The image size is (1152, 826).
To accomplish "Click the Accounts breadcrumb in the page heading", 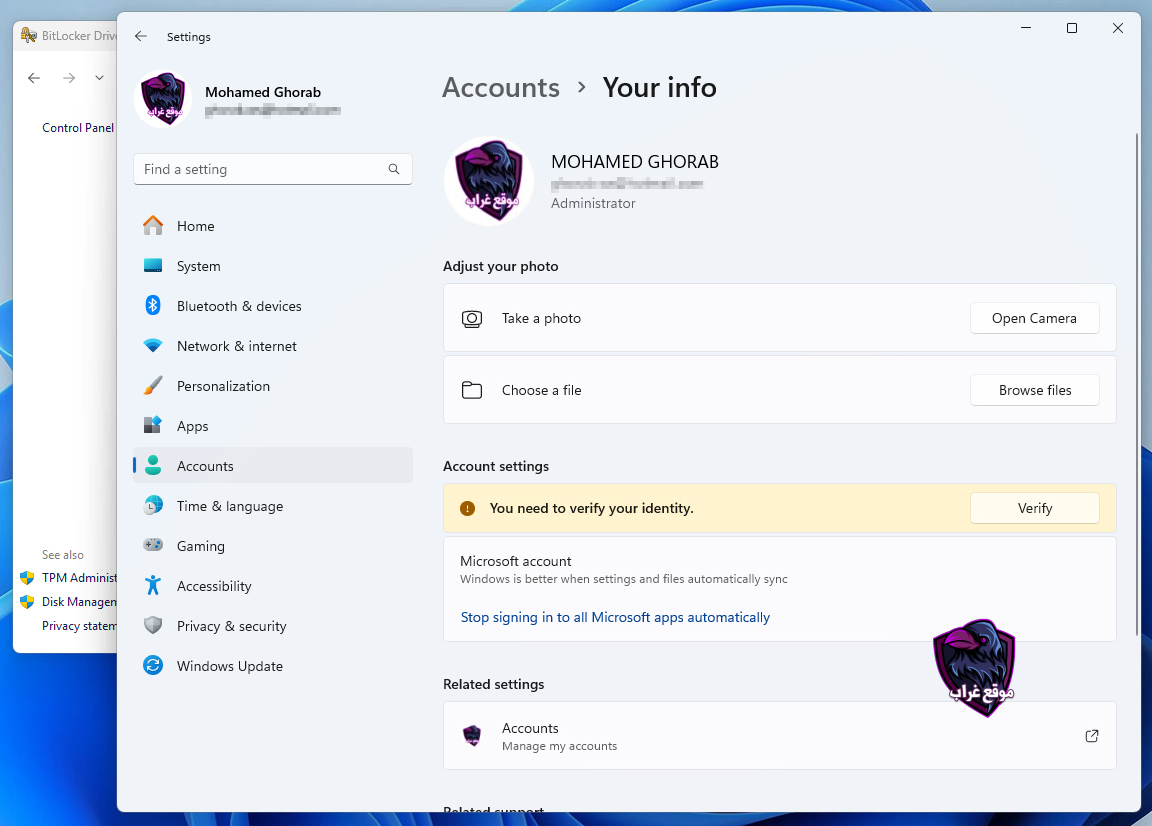I will tap(501, 87).
